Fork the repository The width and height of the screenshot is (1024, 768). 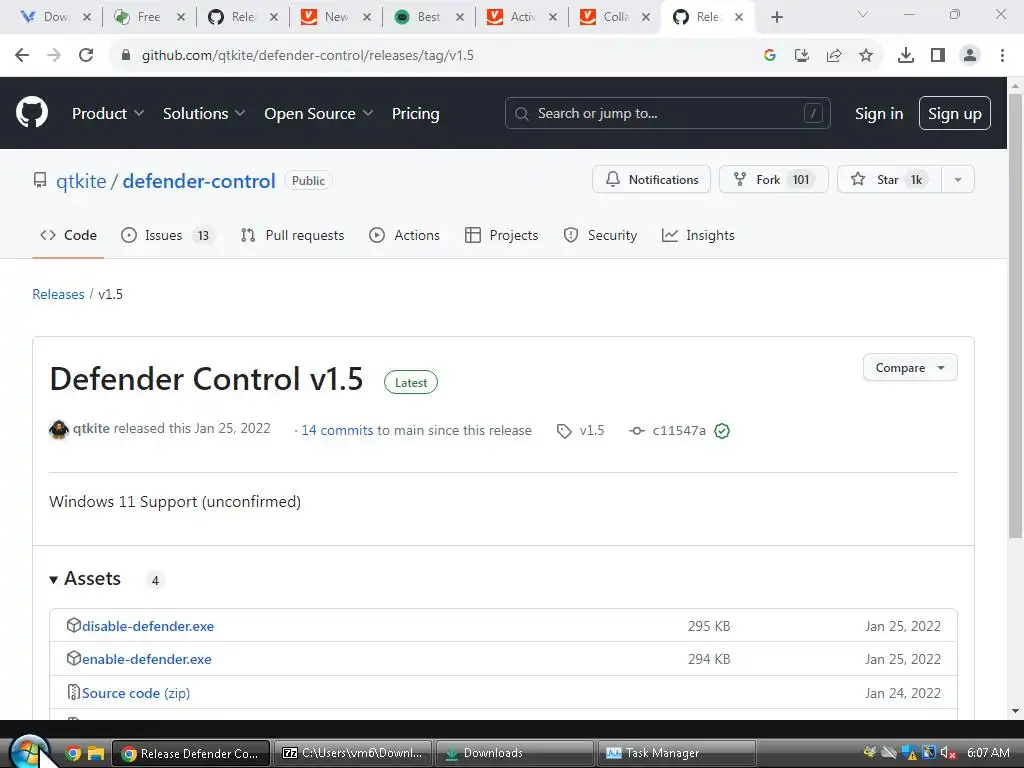(773, 180)
